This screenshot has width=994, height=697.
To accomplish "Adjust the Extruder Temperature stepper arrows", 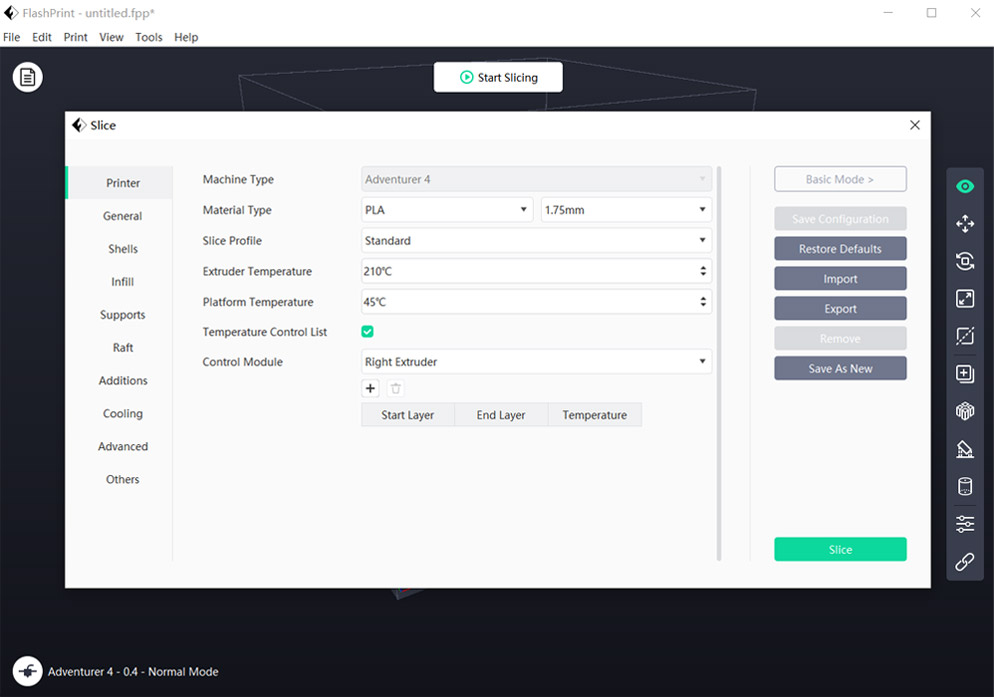I will pyautogui.click(x=703, y=271).
